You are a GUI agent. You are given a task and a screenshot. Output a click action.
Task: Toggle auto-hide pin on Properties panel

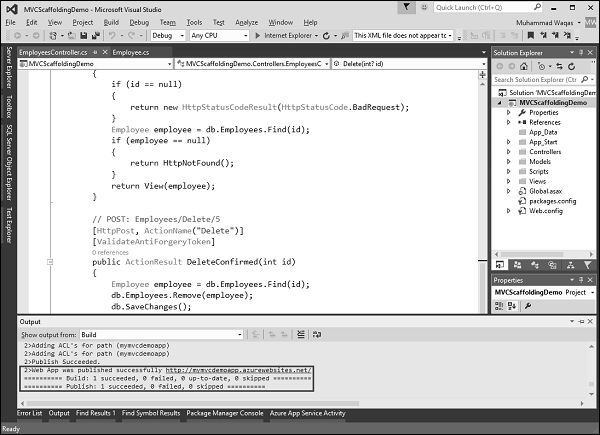coord(581,280)
